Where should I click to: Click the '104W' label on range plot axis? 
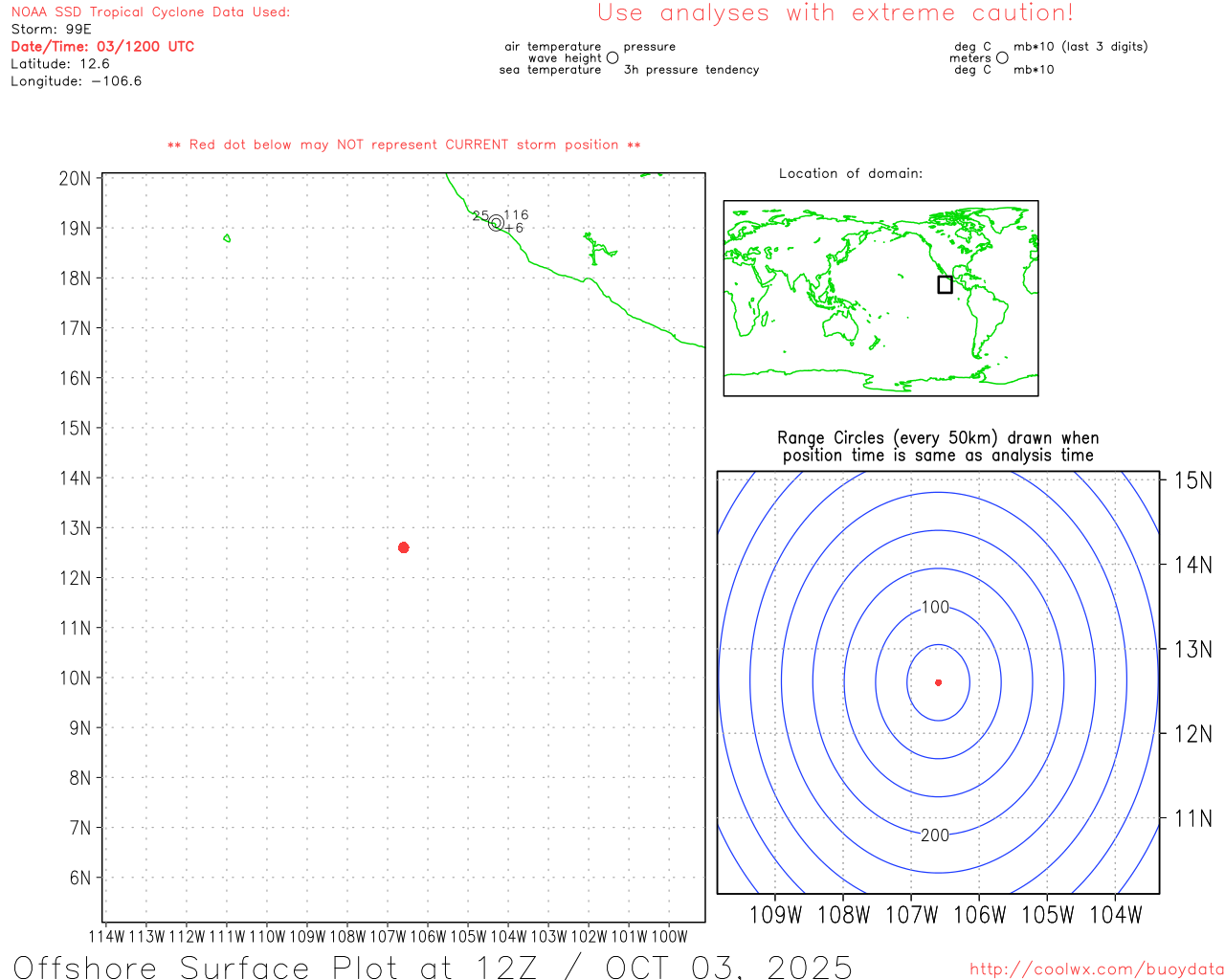pyautogui.click(x=1116, y=915)
